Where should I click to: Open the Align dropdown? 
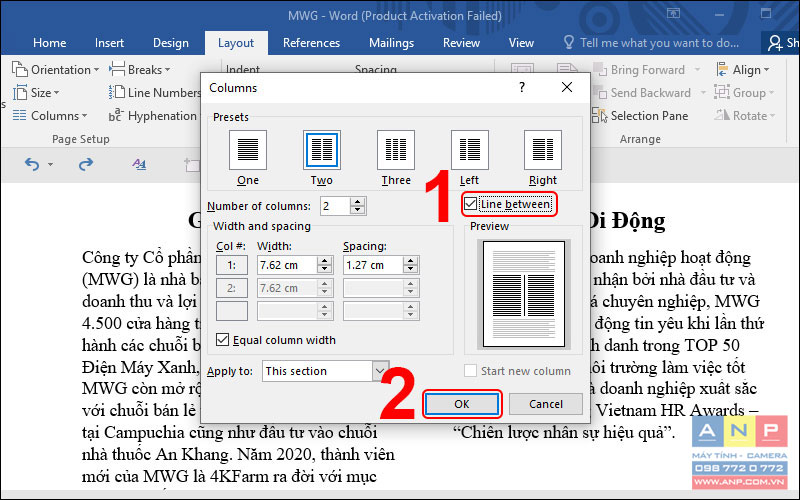click(x=743, y=69)
